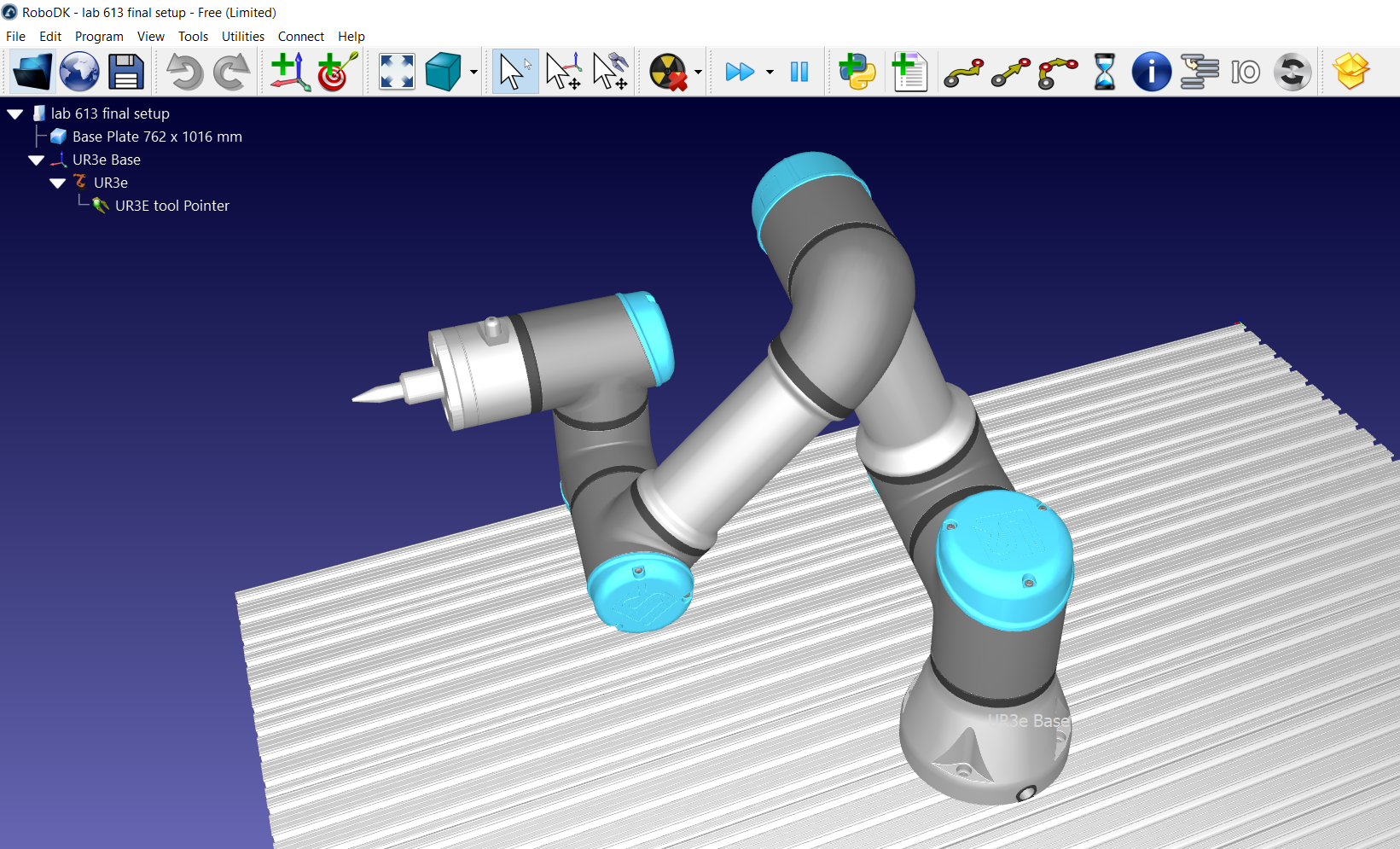The height and width of the screenshot is (849, 1400).
Task: Select the isometric view cube icon
Action: coord(443,72)
